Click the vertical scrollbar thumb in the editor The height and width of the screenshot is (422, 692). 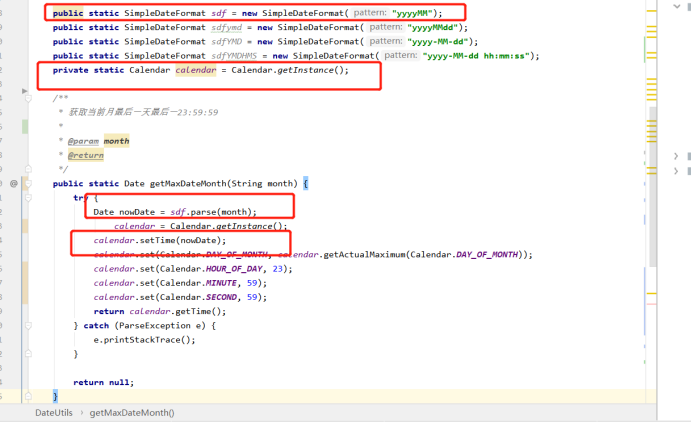(x=653, y=185)
